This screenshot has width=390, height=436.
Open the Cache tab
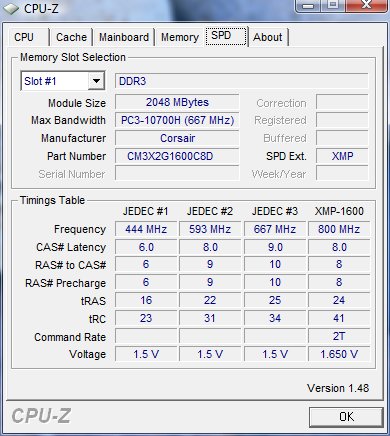(x=71, y=37)
